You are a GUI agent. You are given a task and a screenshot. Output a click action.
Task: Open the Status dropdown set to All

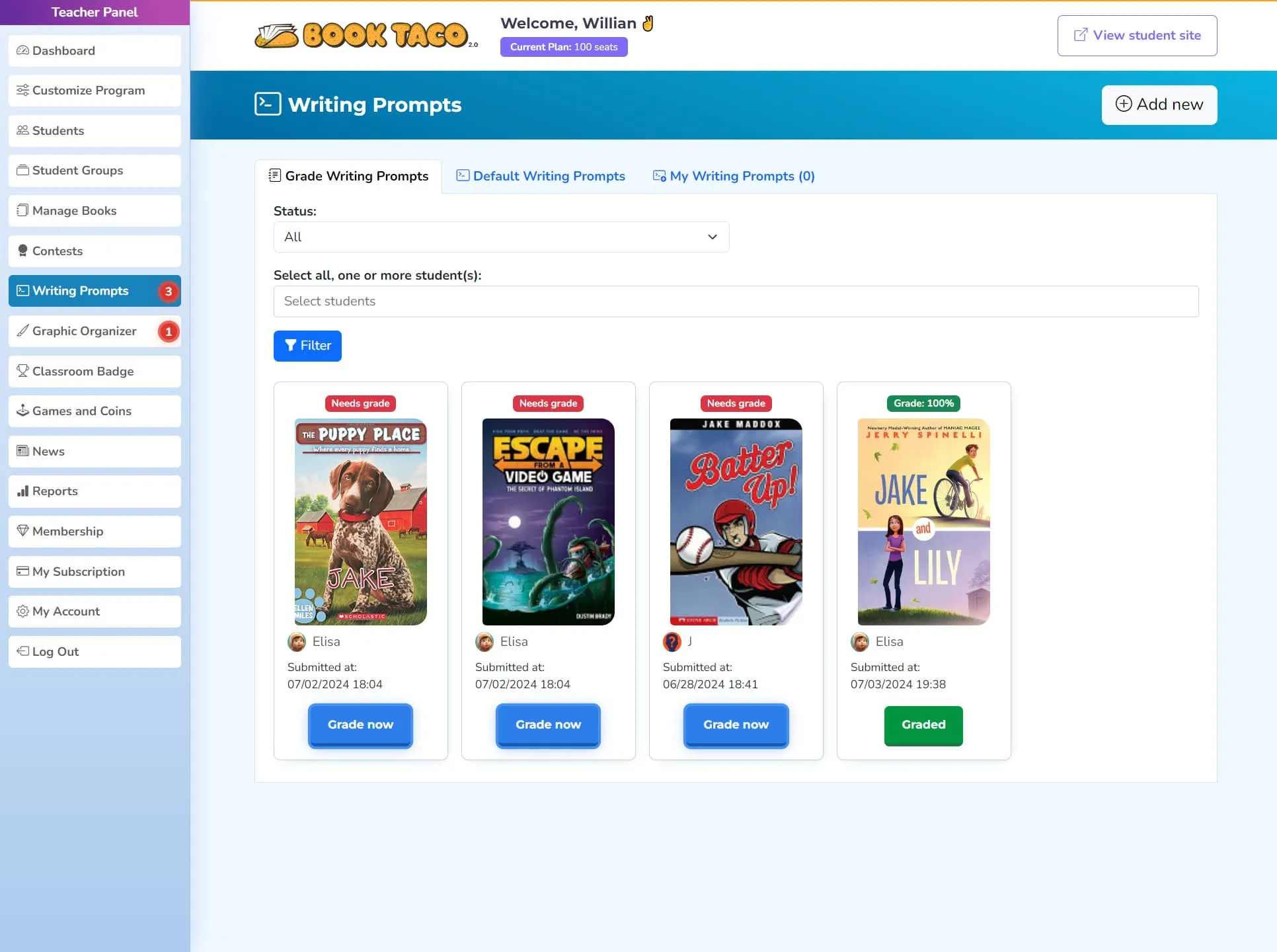pyautogui.click(x=501, y=237)
